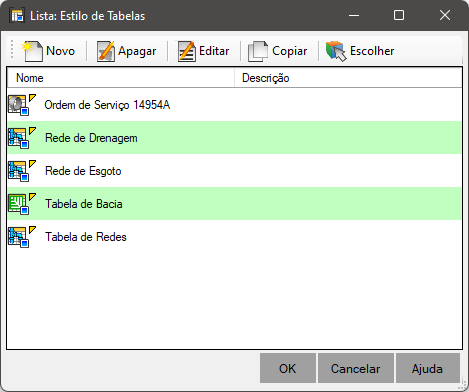
Task: Click the Ordem de Serviço 14954A row icon
Action: (x=22, y=105)
